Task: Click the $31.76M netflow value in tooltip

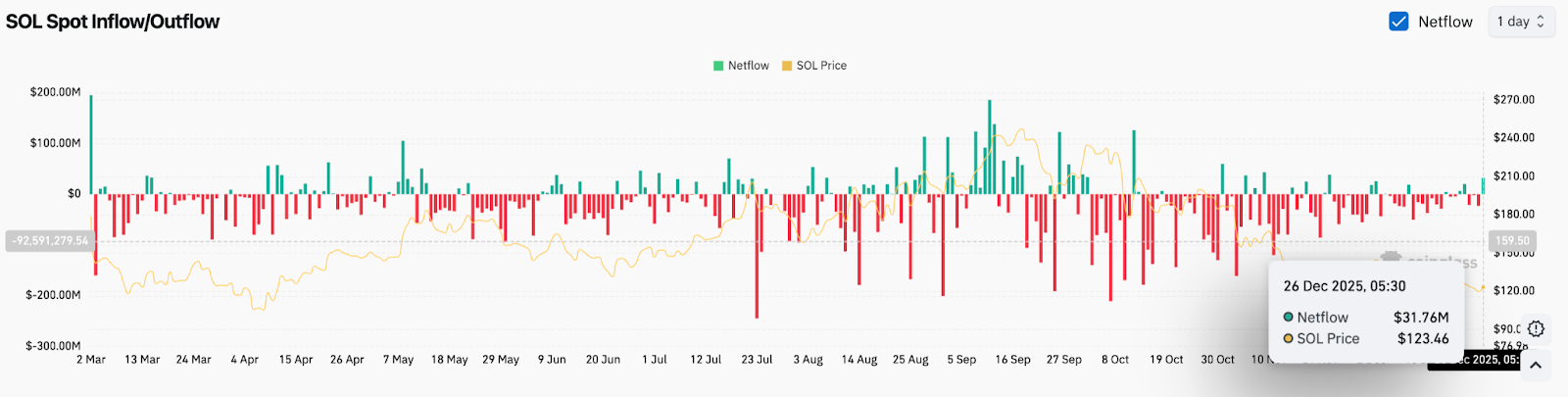Action: click(1420, 318)
